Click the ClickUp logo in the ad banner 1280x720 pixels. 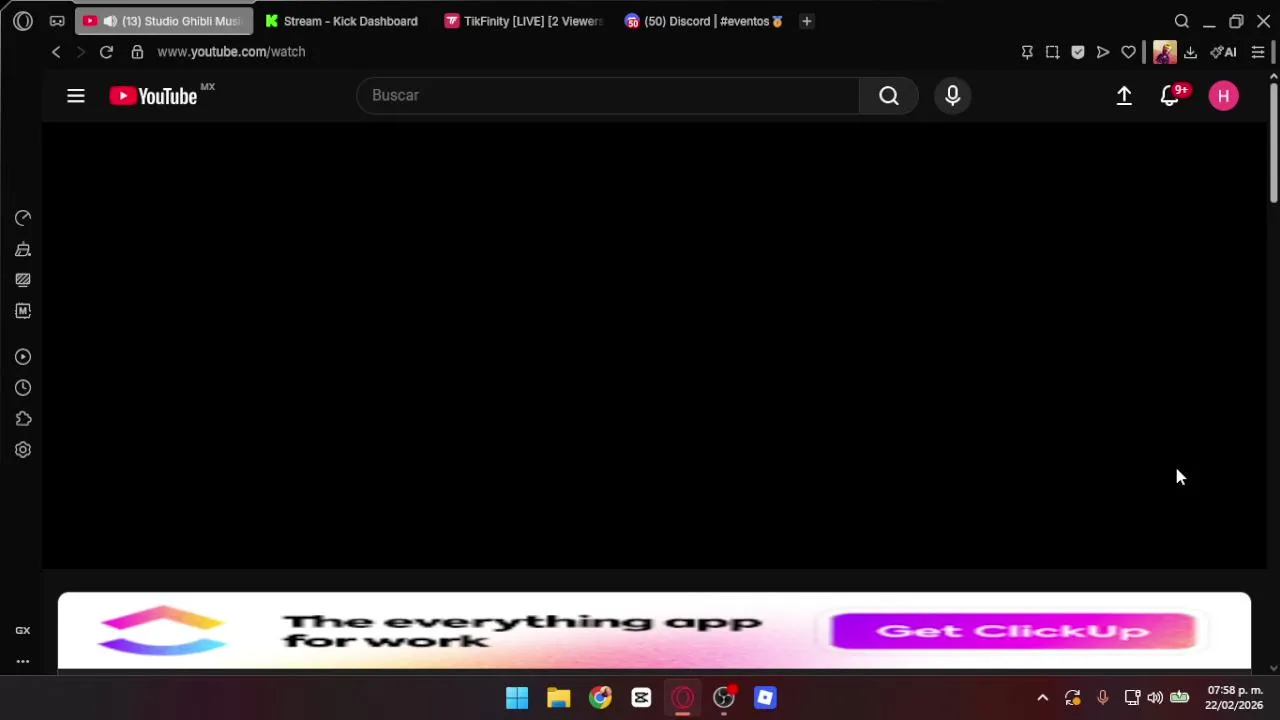(162, 631)
